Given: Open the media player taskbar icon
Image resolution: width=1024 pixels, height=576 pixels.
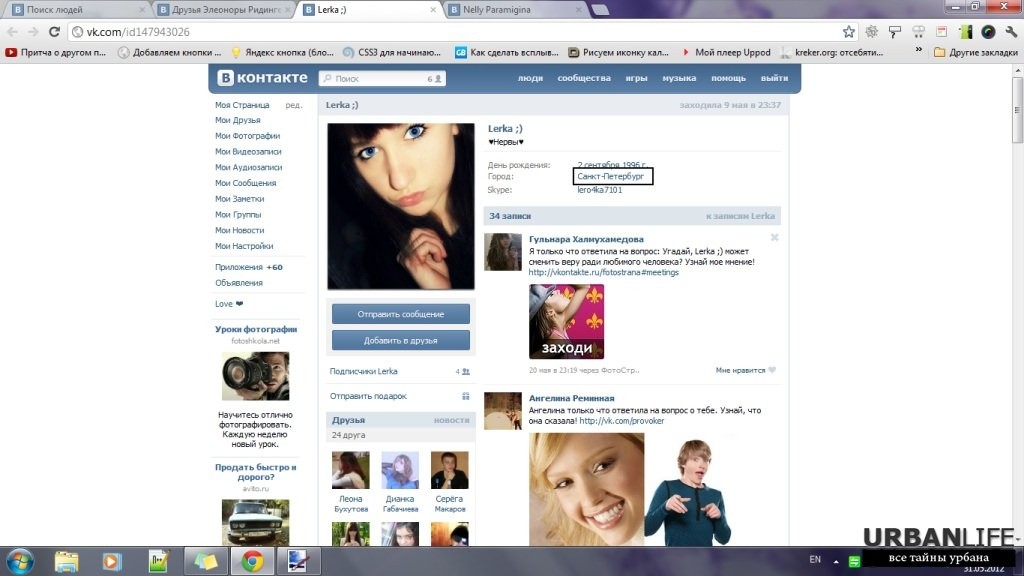Looking at the screenshot, I should click(x=112, y=562).
